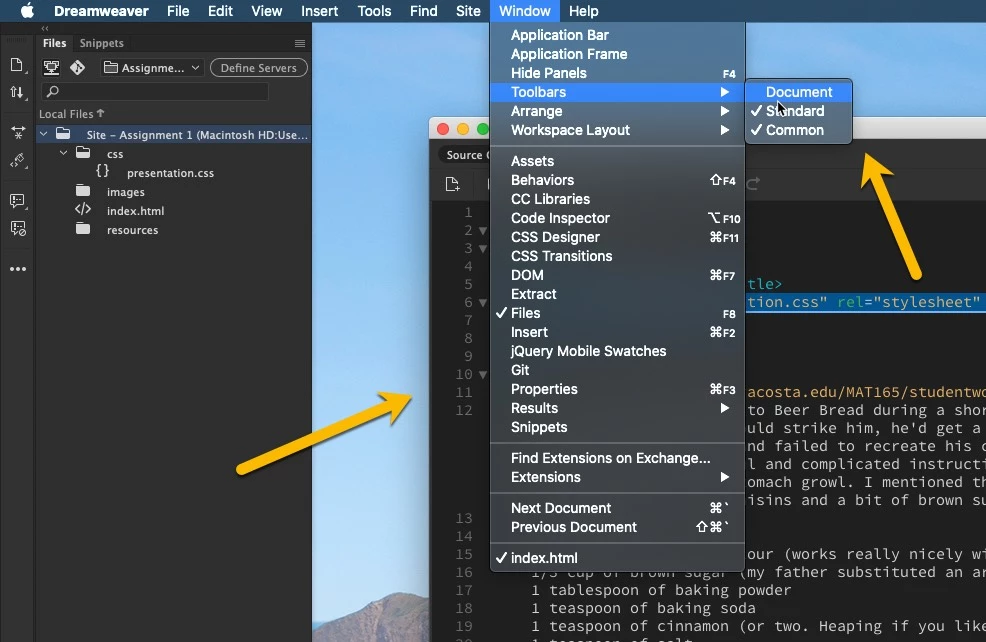This screenshot has width=986, height=642.
Task: Toggle Application Bar in Window menu
Action: point(617,35)
